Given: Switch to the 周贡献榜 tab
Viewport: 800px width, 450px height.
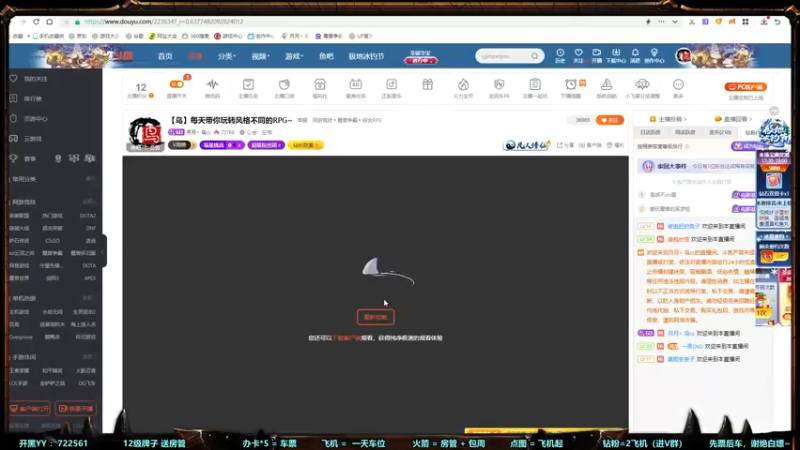Looking at the screenshot, I should (685, 132).
